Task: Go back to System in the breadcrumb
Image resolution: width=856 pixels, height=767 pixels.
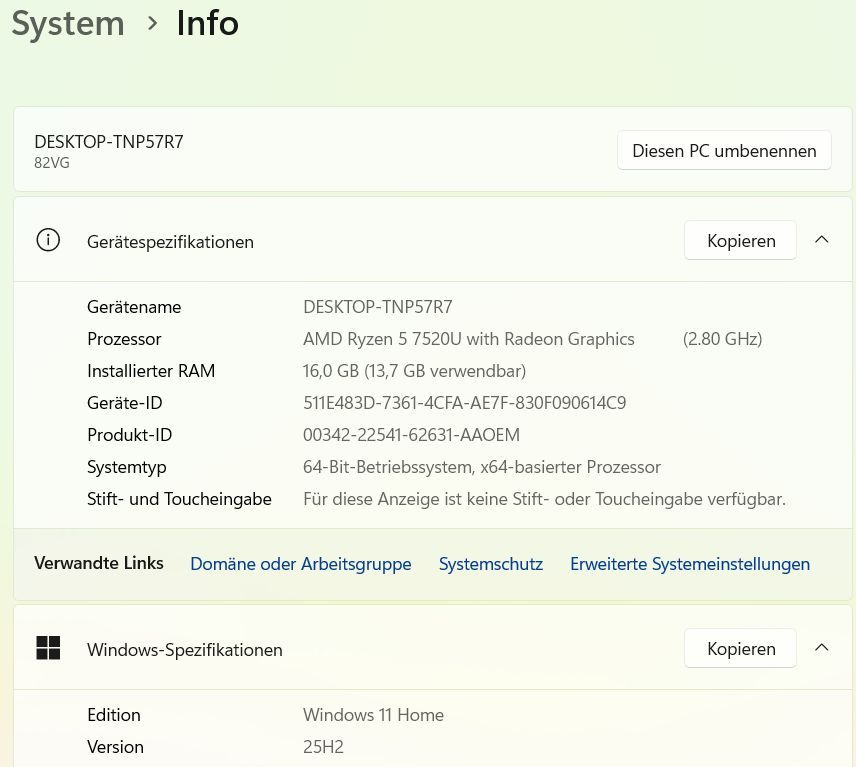Action: (68, 23)
